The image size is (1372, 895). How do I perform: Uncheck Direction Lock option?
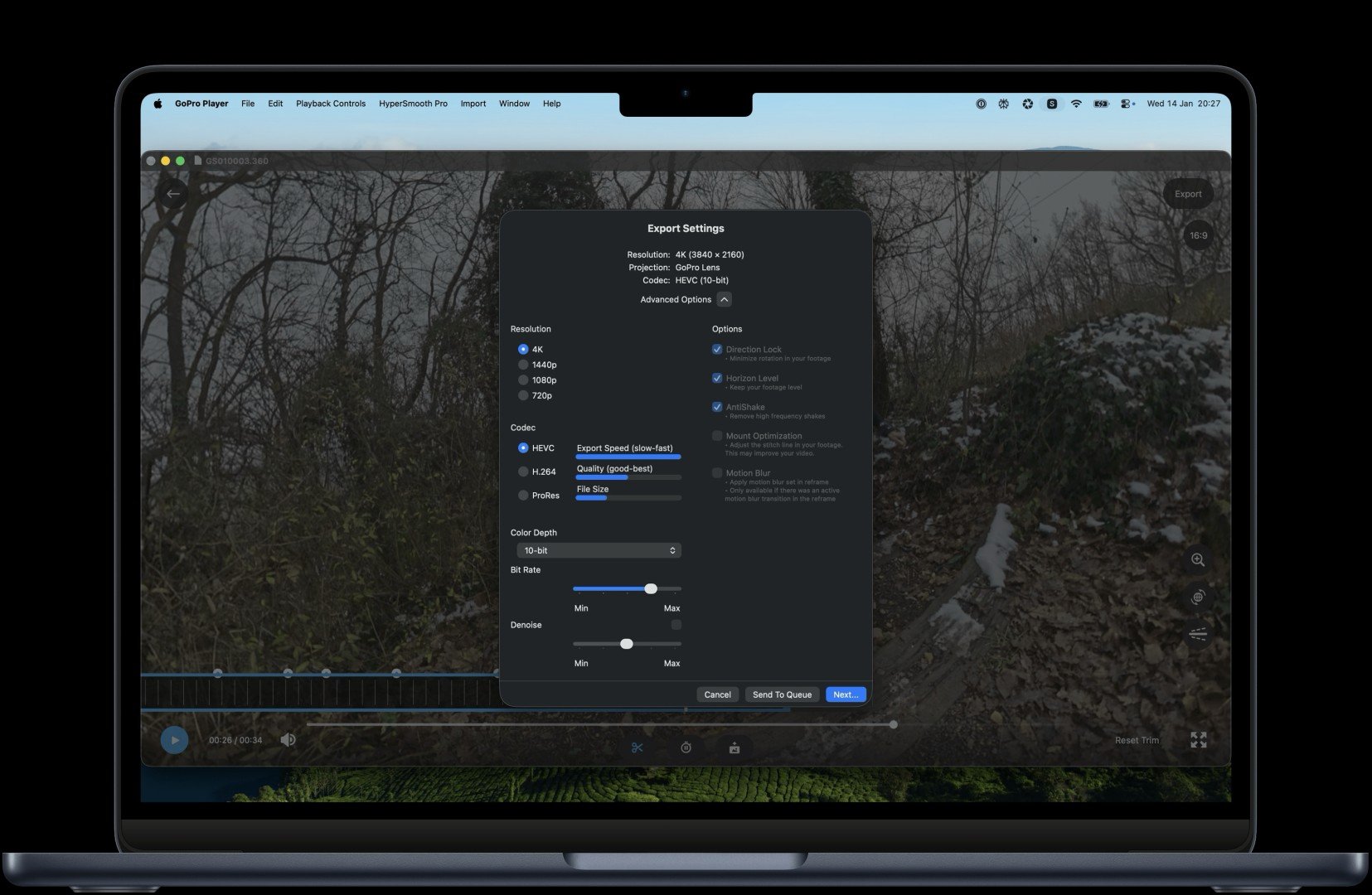click(717, 350)
